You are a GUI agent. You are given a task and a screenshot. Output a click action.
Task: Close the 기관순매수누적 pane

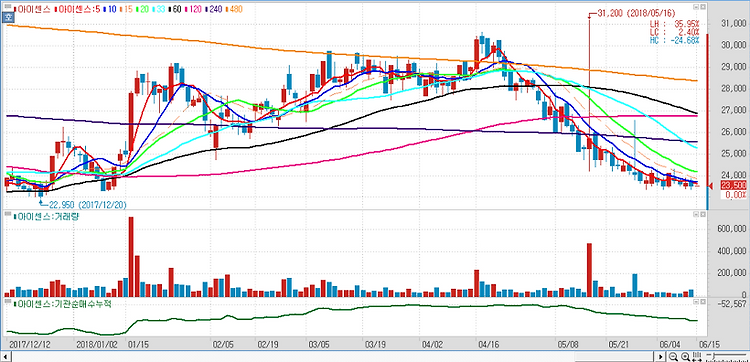coord(703,302)
